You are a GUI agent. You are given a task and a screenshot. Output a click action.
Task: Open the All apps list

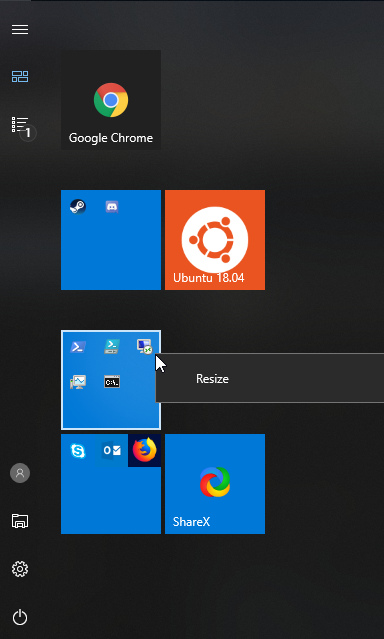point(20,125)
